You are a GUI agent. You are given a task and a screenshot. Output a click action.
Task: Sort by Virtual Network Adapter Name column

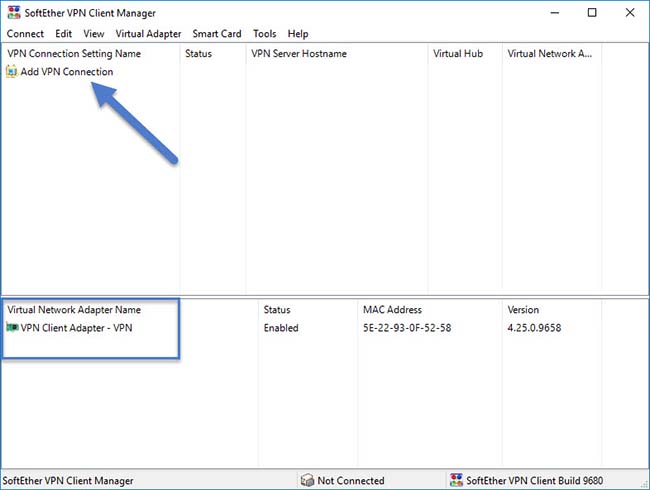tap(130, 310)
